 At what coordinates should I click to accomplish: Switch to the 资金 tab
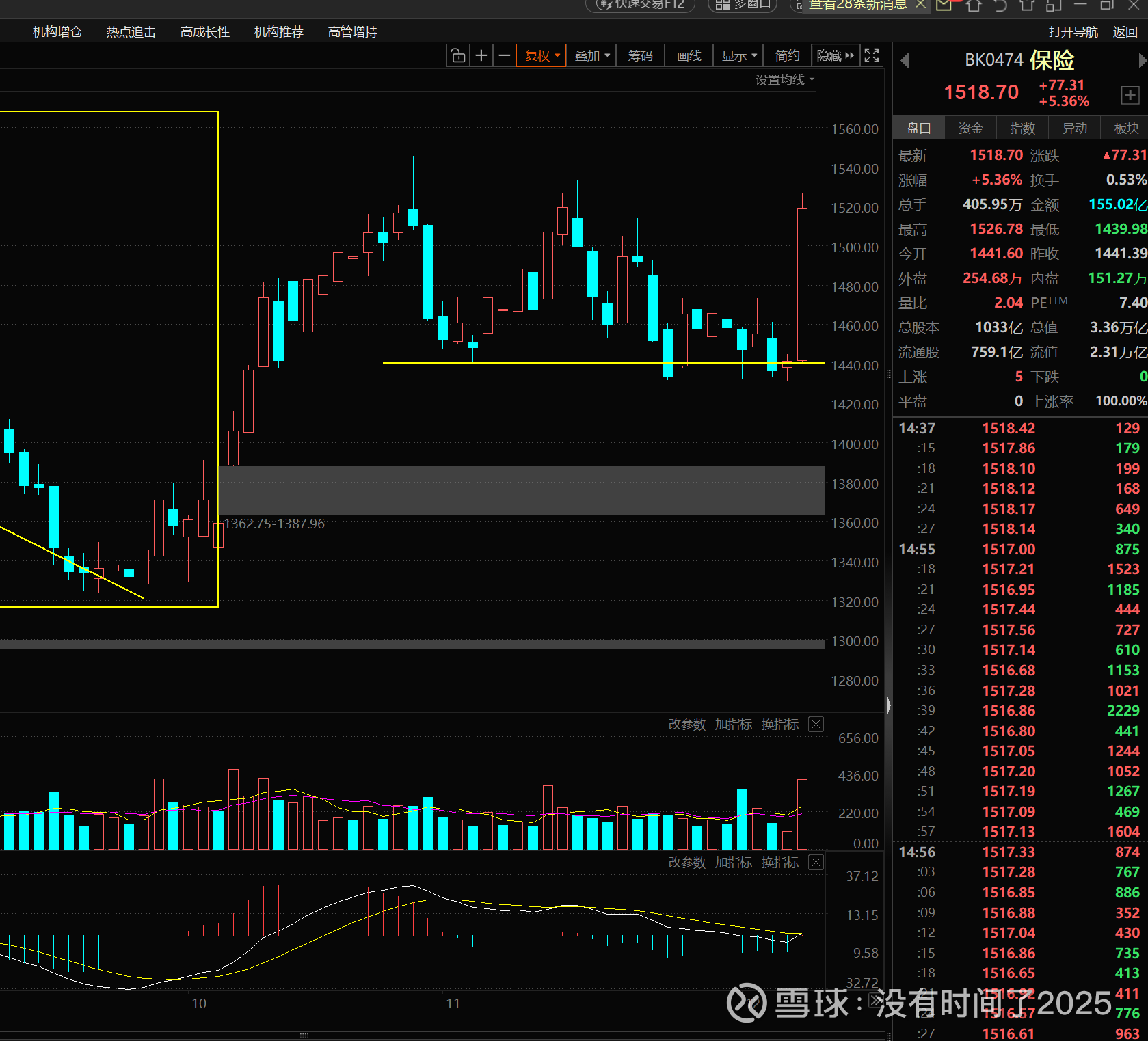(971, 128)
